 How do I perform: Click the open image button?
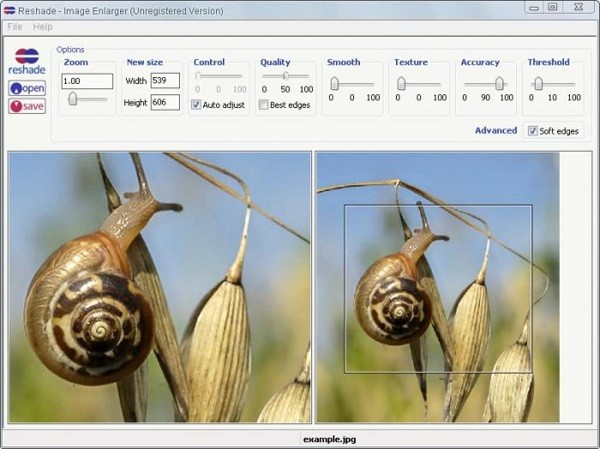(x=27, y=88)
